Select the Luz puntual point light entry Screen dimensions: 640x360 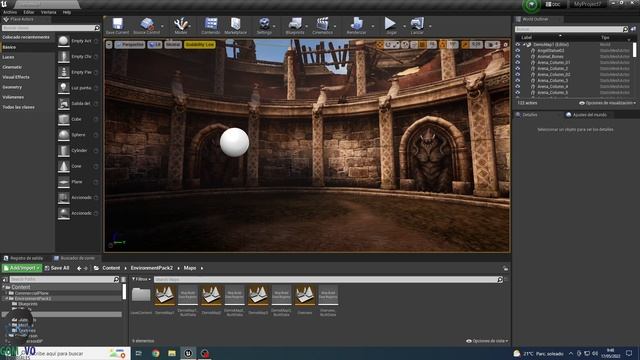pos(78,88)
